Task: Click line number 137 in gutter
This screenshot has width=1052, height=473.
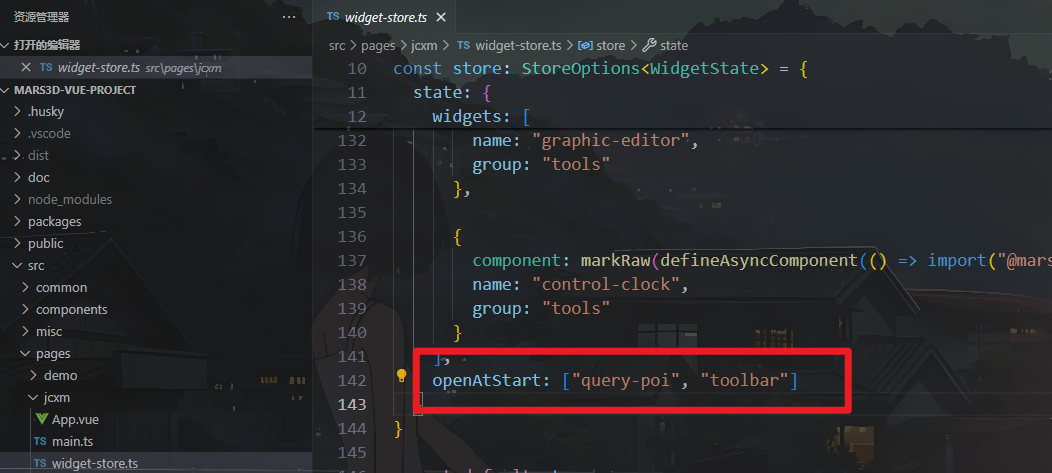Action: pyautogui.click(x=352, y=260)
